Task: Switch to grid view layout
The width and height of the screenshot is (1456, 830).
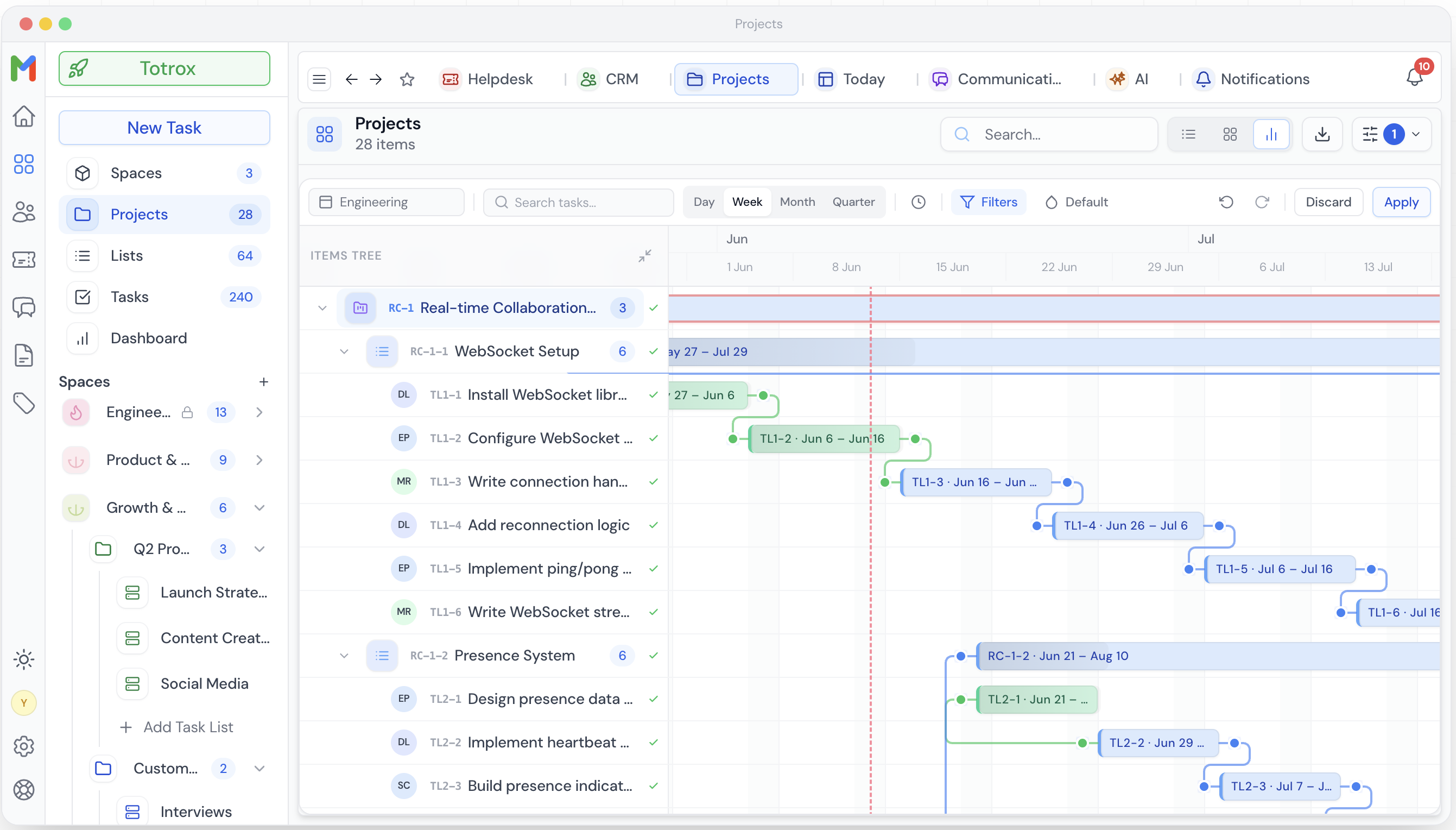Action: coord(1230,135)
